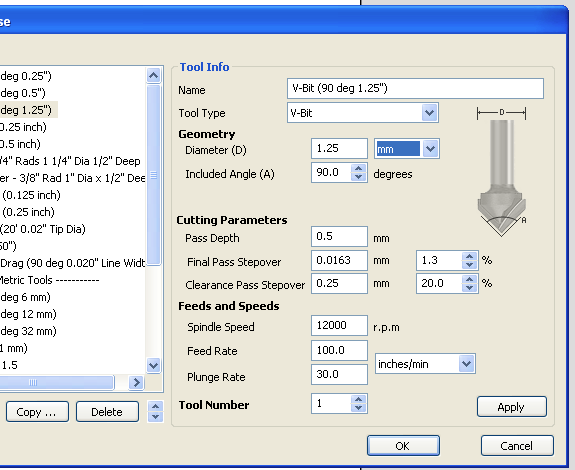
Task: Click the horizontal scroll right arrow
Action: point(136,382)
